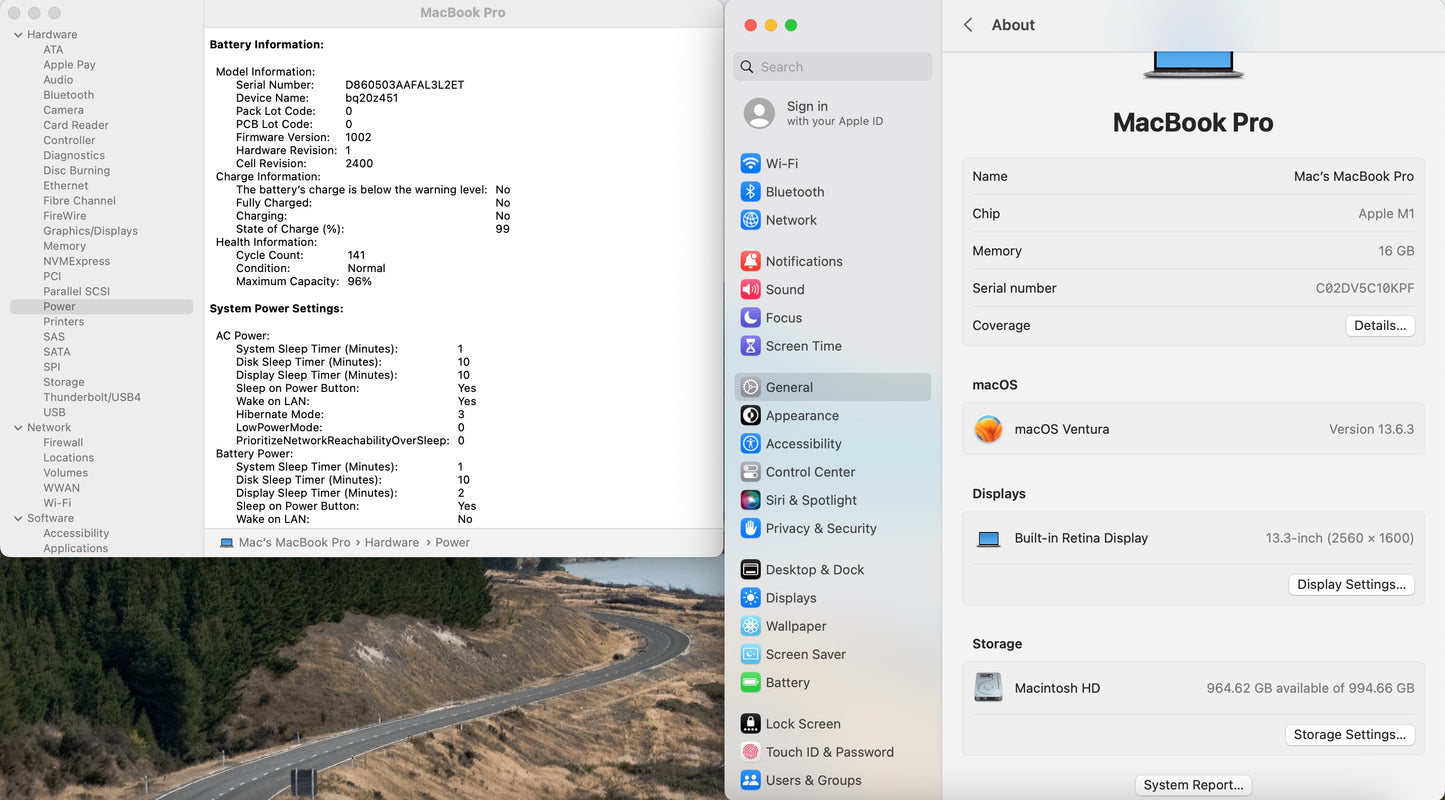Click the Search field in System Settings
The width and height of the screenshot is (1445, 800).
pos(833,67)
